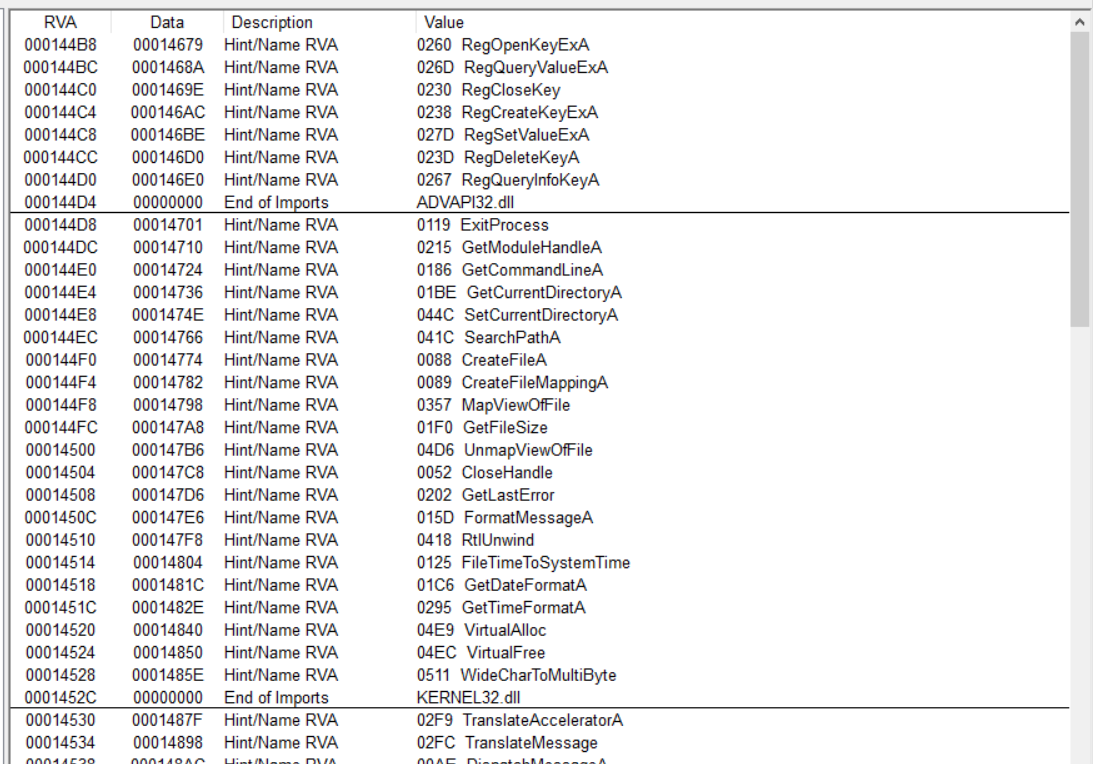Screen dimensions: 1093x764
Task: Click Data cell 00014898
Action: click(x=168, y=742)
